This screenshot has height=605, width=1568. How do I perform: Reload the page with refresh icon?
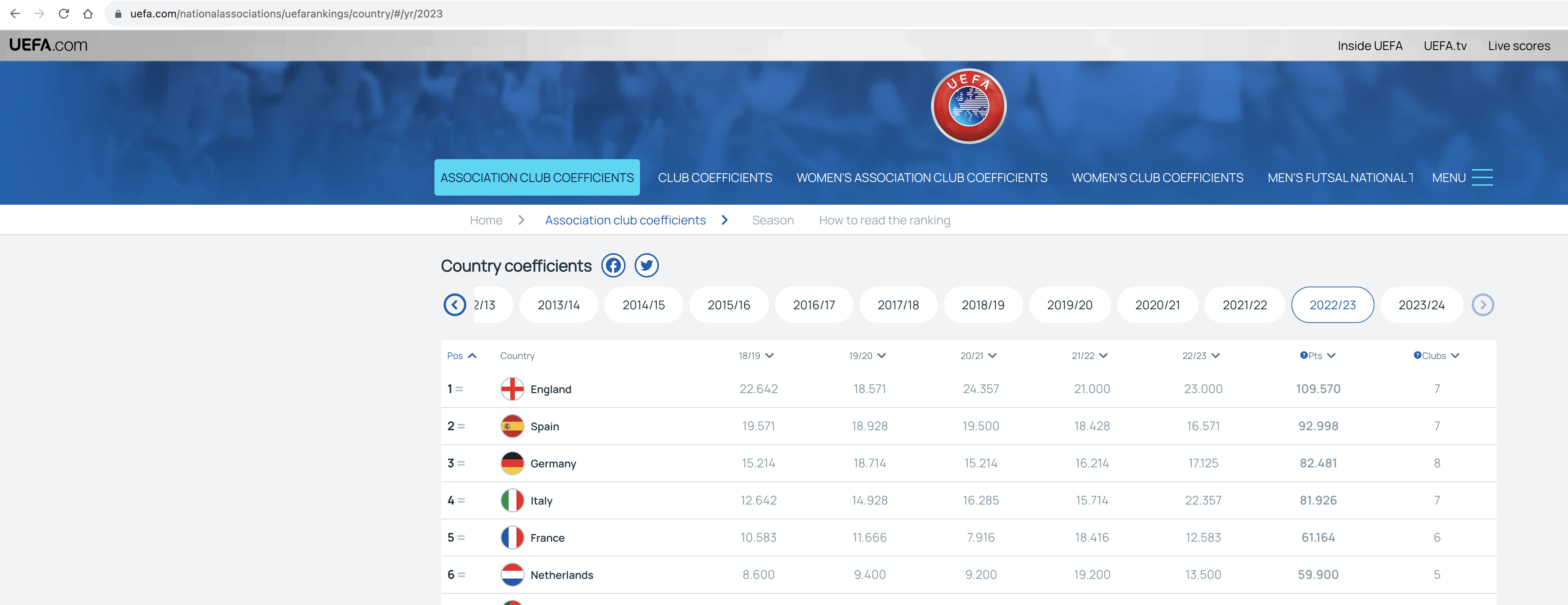click(64, 13)
